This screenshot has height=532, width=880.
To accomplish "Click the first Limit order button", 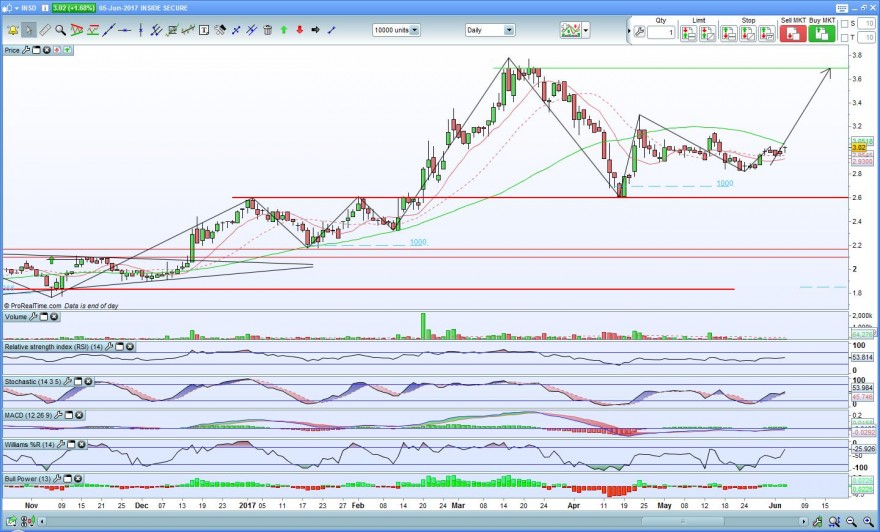I will pyautogui.click(x=689, y=34).
